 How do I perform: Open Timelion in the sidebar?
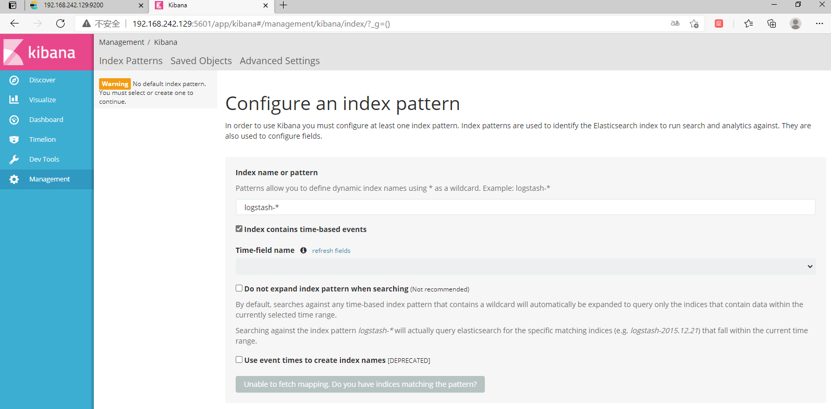42,140
